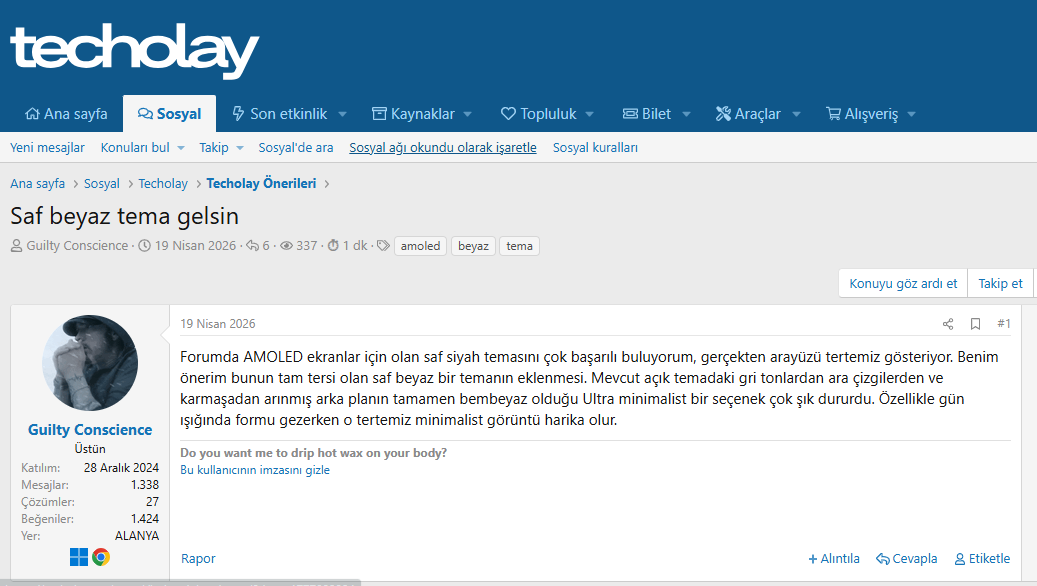Click Mesajlar count 1.338

click(145, 485)
